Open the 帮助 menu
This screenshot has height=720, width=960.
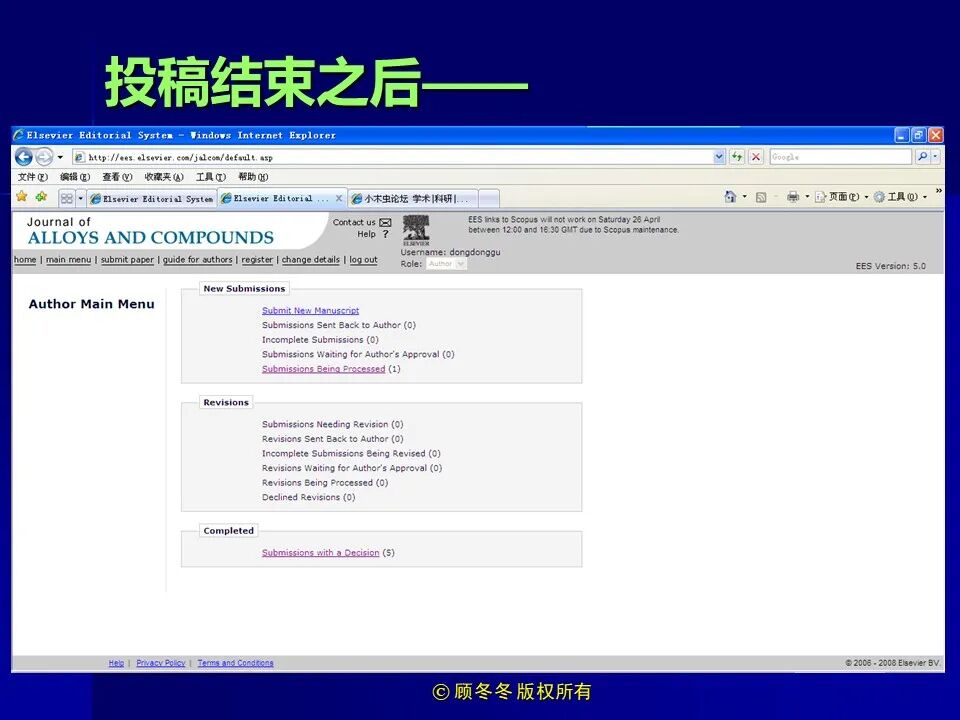click(x=253, y=177)
